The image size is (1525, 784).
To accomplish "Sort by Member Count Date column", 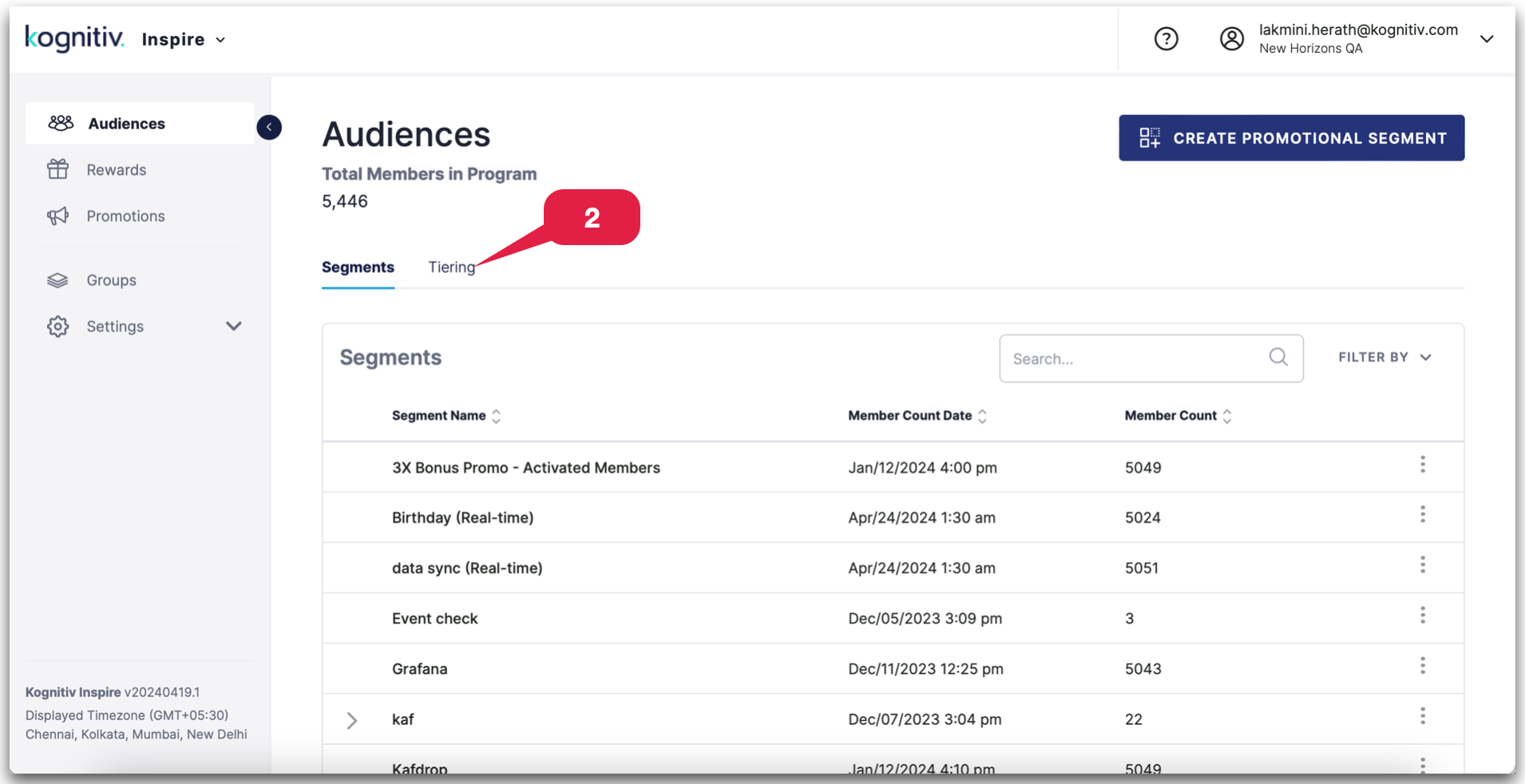I will tap(917, 415).
